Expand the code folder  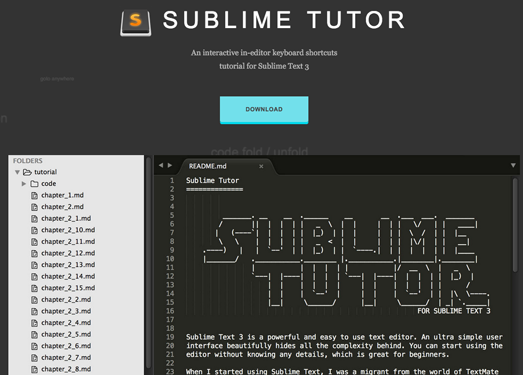(x=24, y=184)
